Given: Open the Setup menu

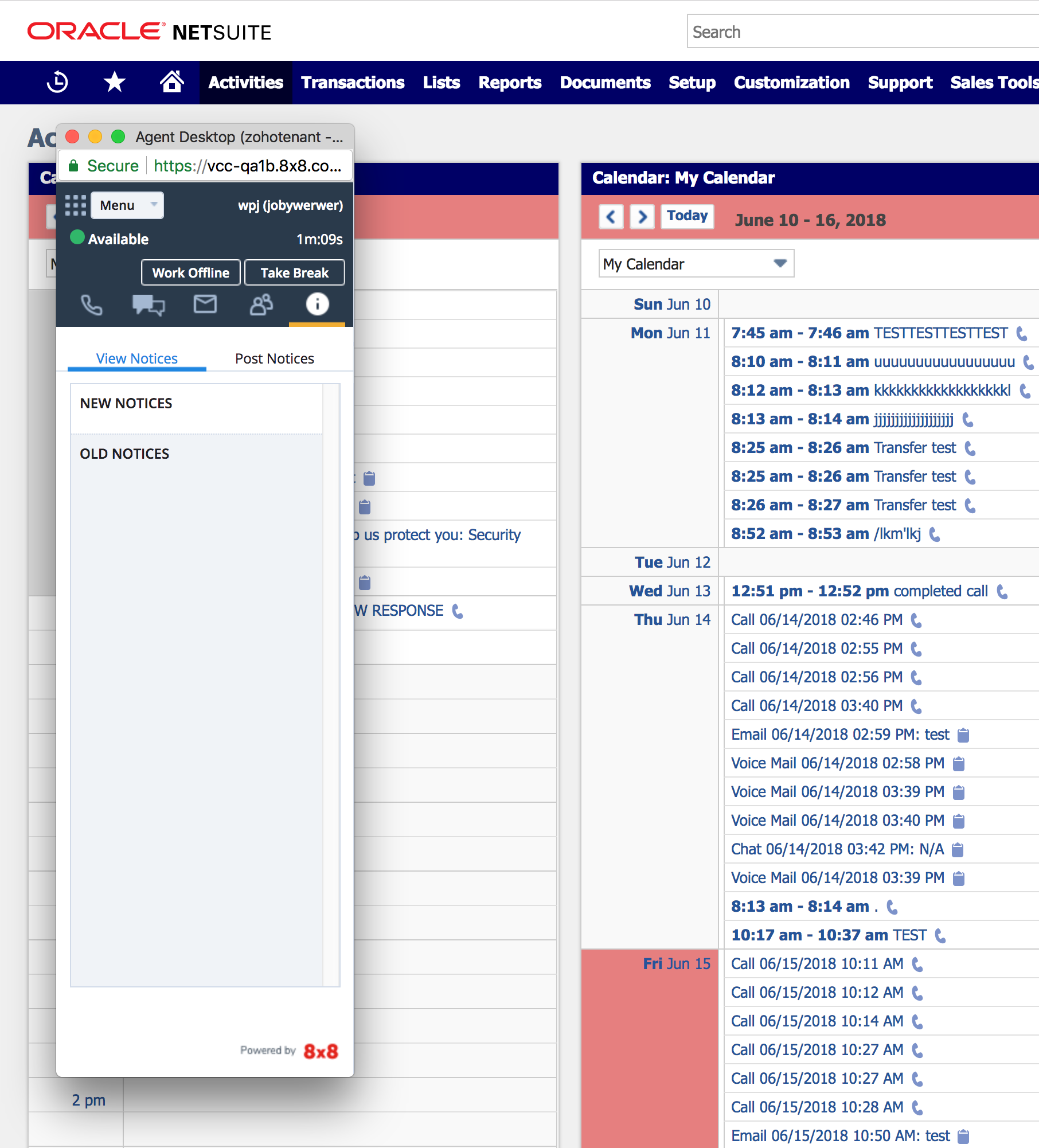Looking at the screenshot, I should click(x=692, y=83).
